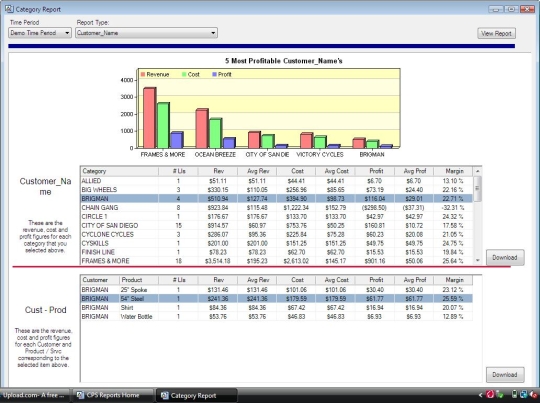This screenshot has width=540, height=403.
Task: Open the Report Type Customer_Name dropdown
Action: pyautogui.click(x=146, y=33)
